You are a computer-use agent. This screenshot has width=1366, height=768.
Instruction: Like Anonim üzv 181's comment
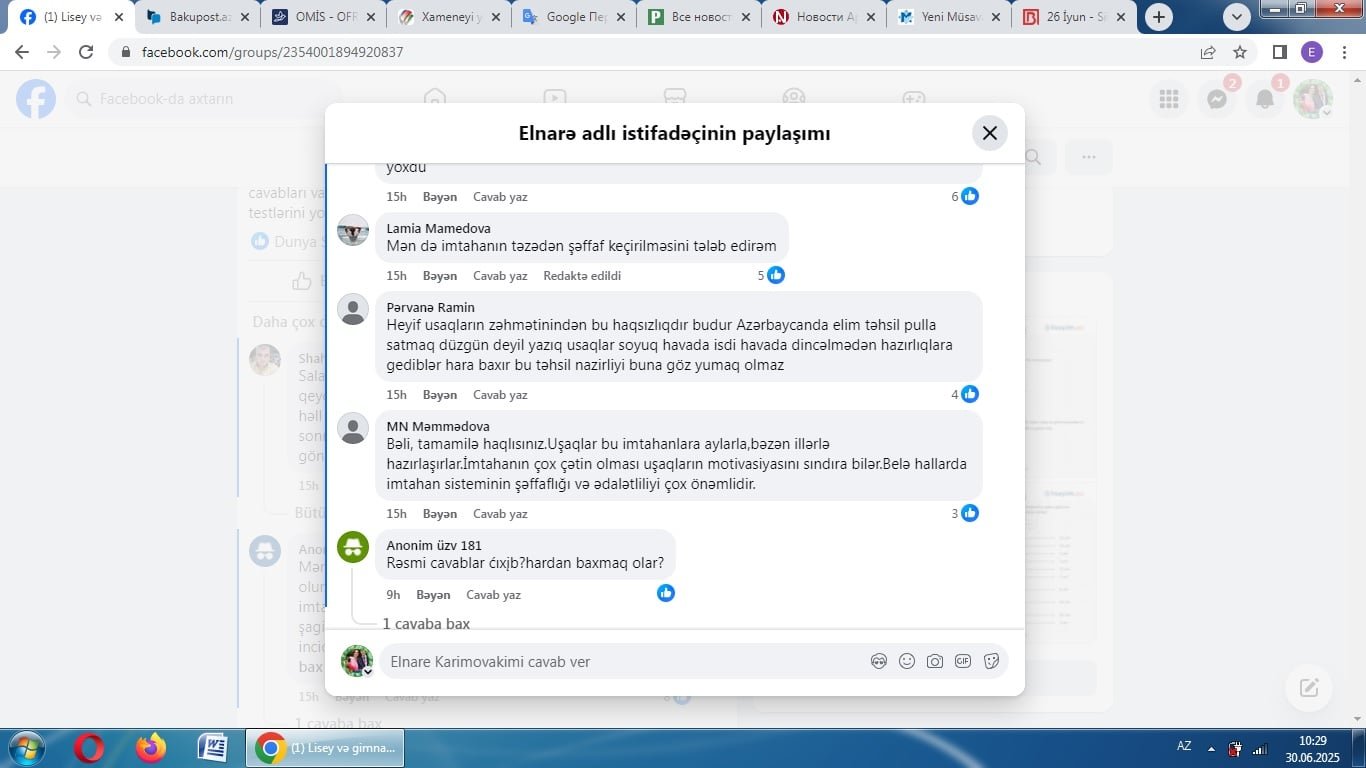coord(433,594)
